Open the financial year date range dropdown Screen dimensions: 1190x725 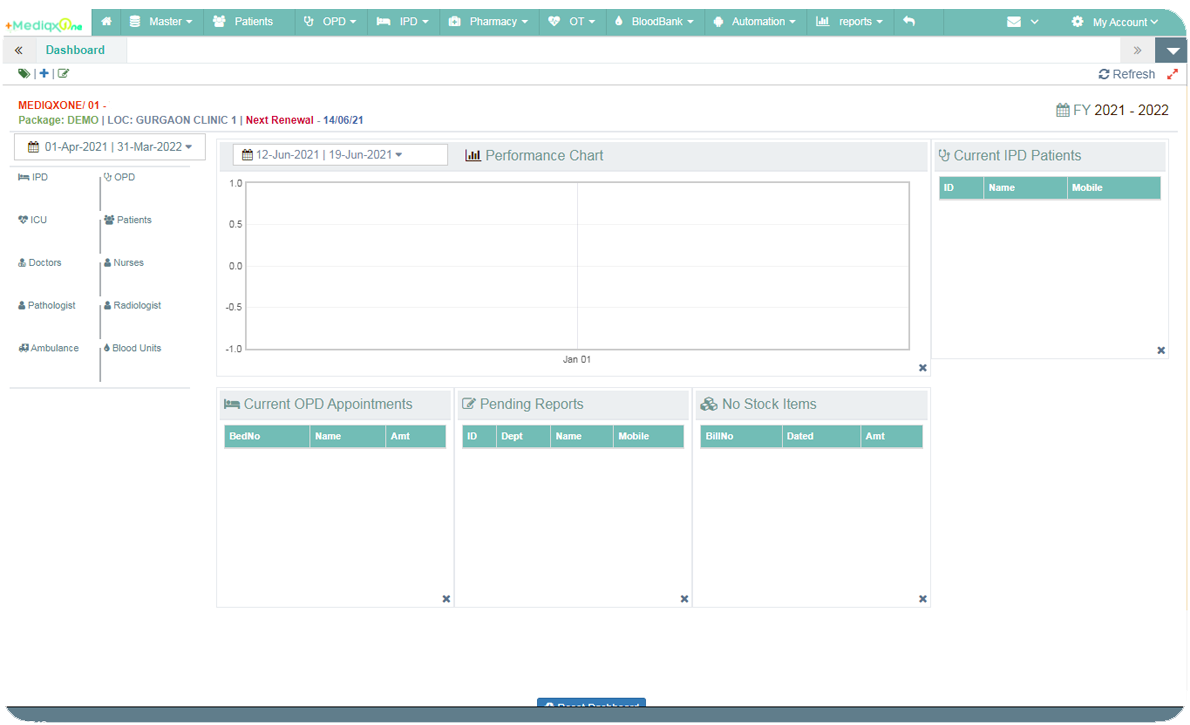tap(110, 147)
